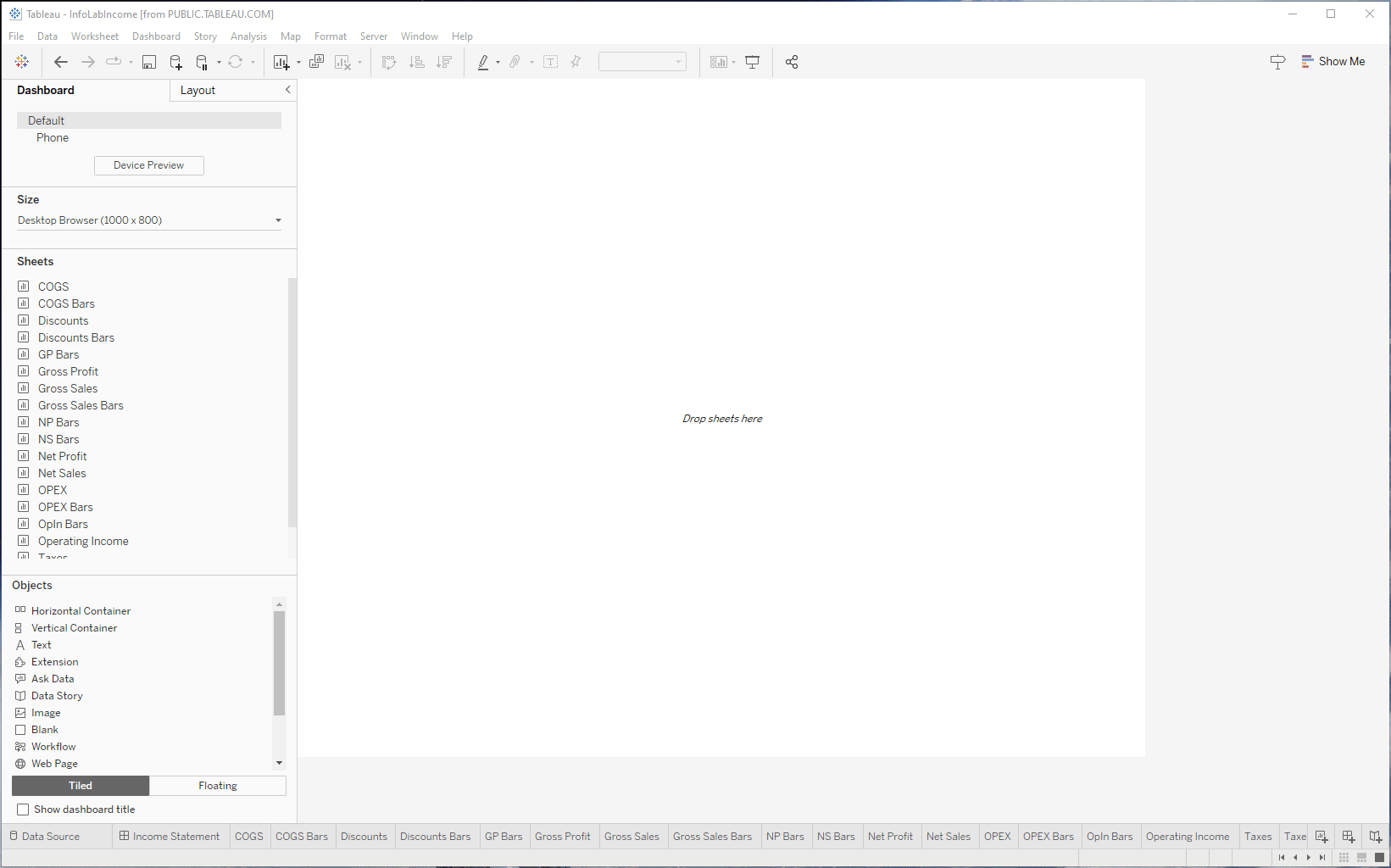The image size is (1391, 868).
Task: Select Tiled object placement
Action: pyautogui.click(x=81, y=786)
